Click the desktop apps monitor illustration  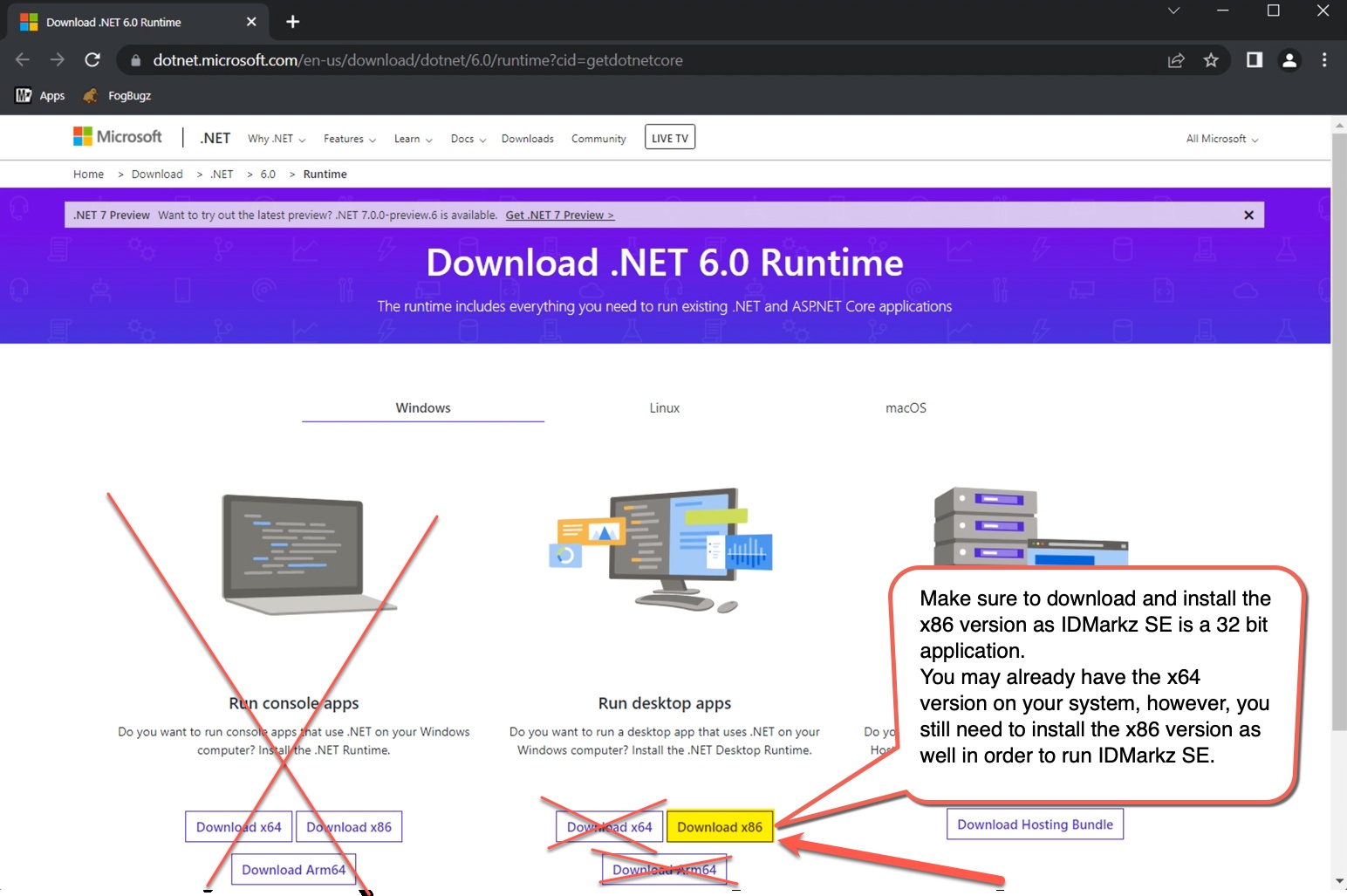(x=661, y=551)
